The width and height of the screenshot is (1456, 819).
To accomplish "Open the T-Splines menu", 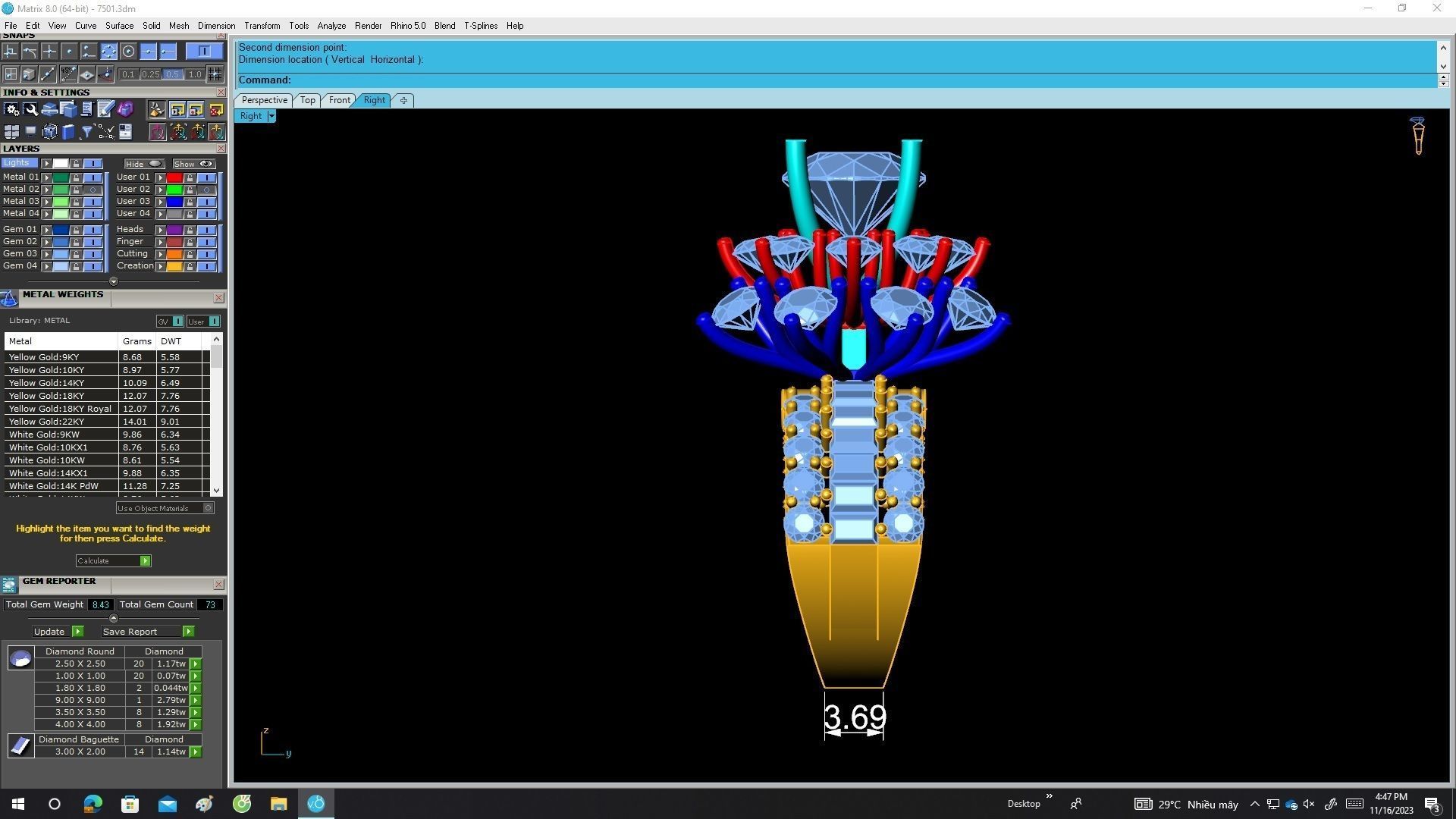I will point(480,26).
